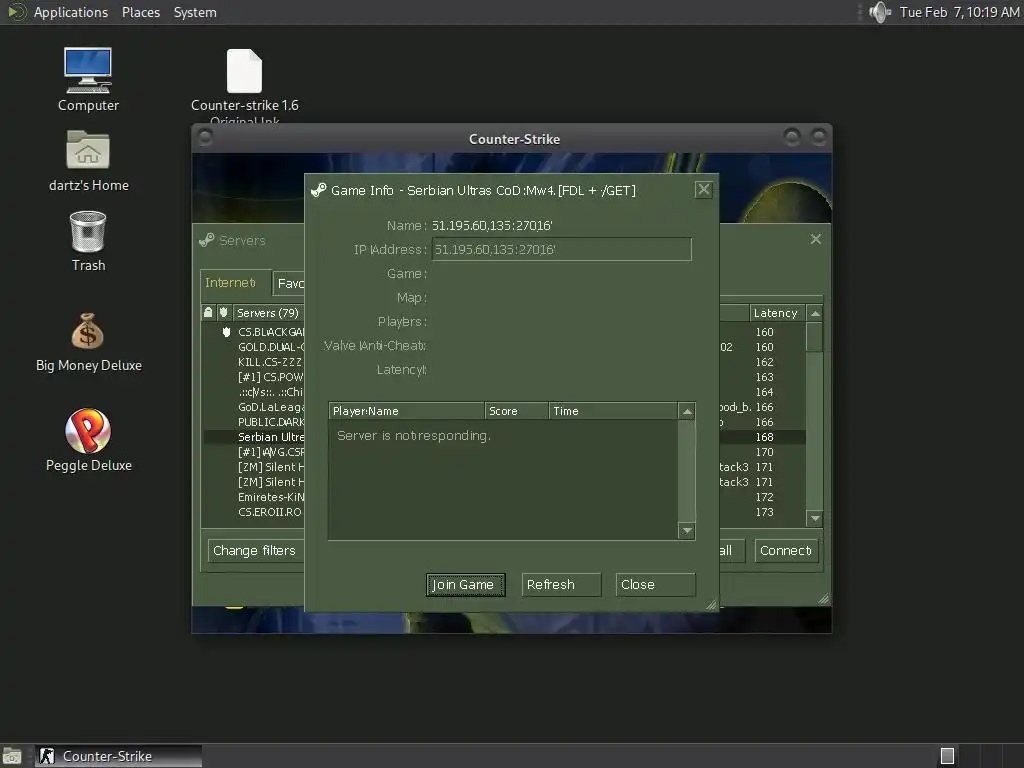
Task: Select the Serbian Ultras server row
Action: [x=254, y=437]
